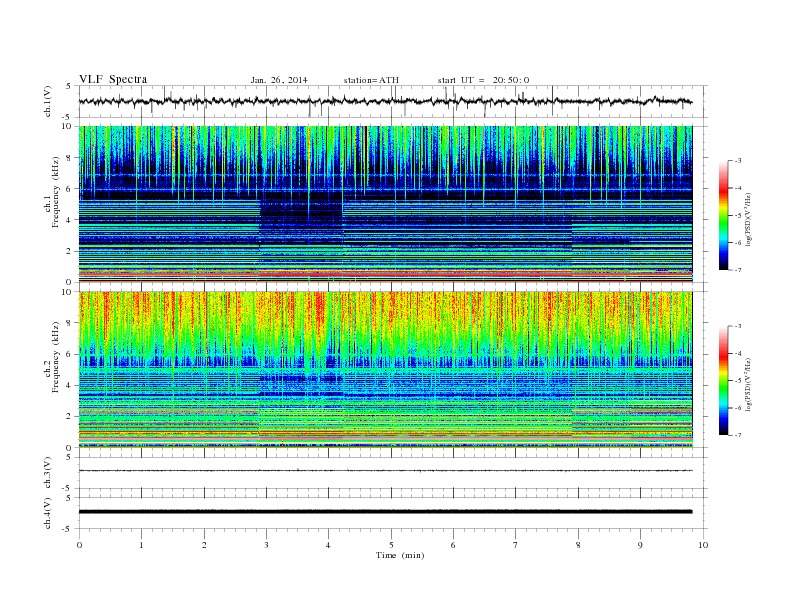Click the time axis tick label "8"
The height and width of the screenshot is (612, 792).
578,545
